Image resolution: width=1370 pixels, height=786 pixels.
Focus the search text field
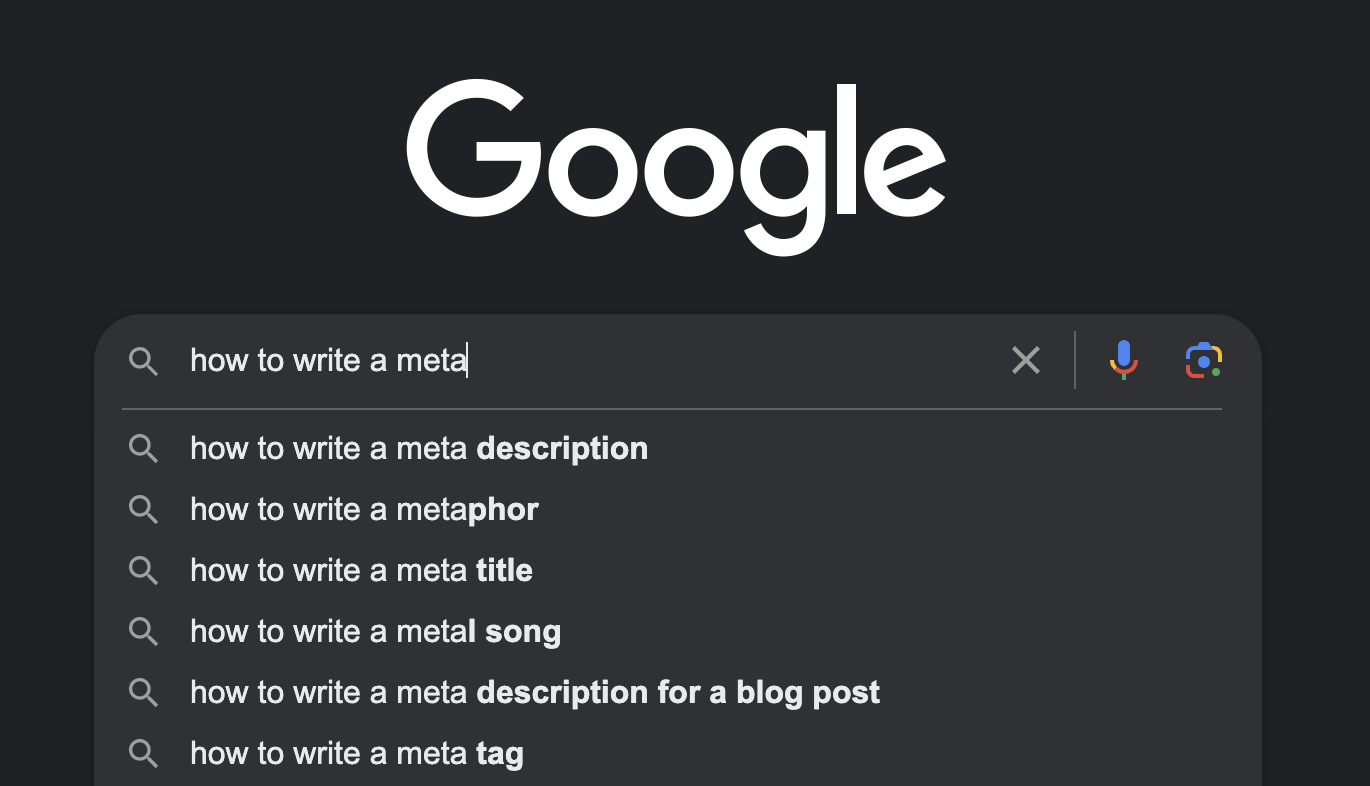pos(590,360)
